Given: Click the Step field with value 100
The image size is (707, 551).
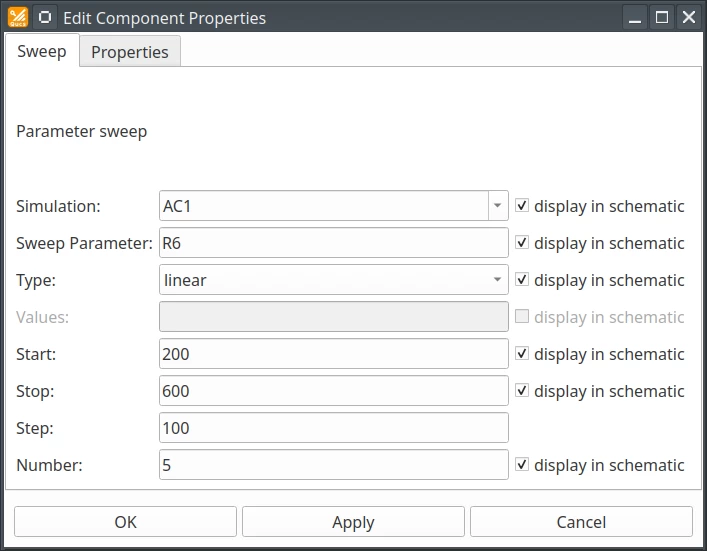Looking at the screenshot, I should [334, 428].
